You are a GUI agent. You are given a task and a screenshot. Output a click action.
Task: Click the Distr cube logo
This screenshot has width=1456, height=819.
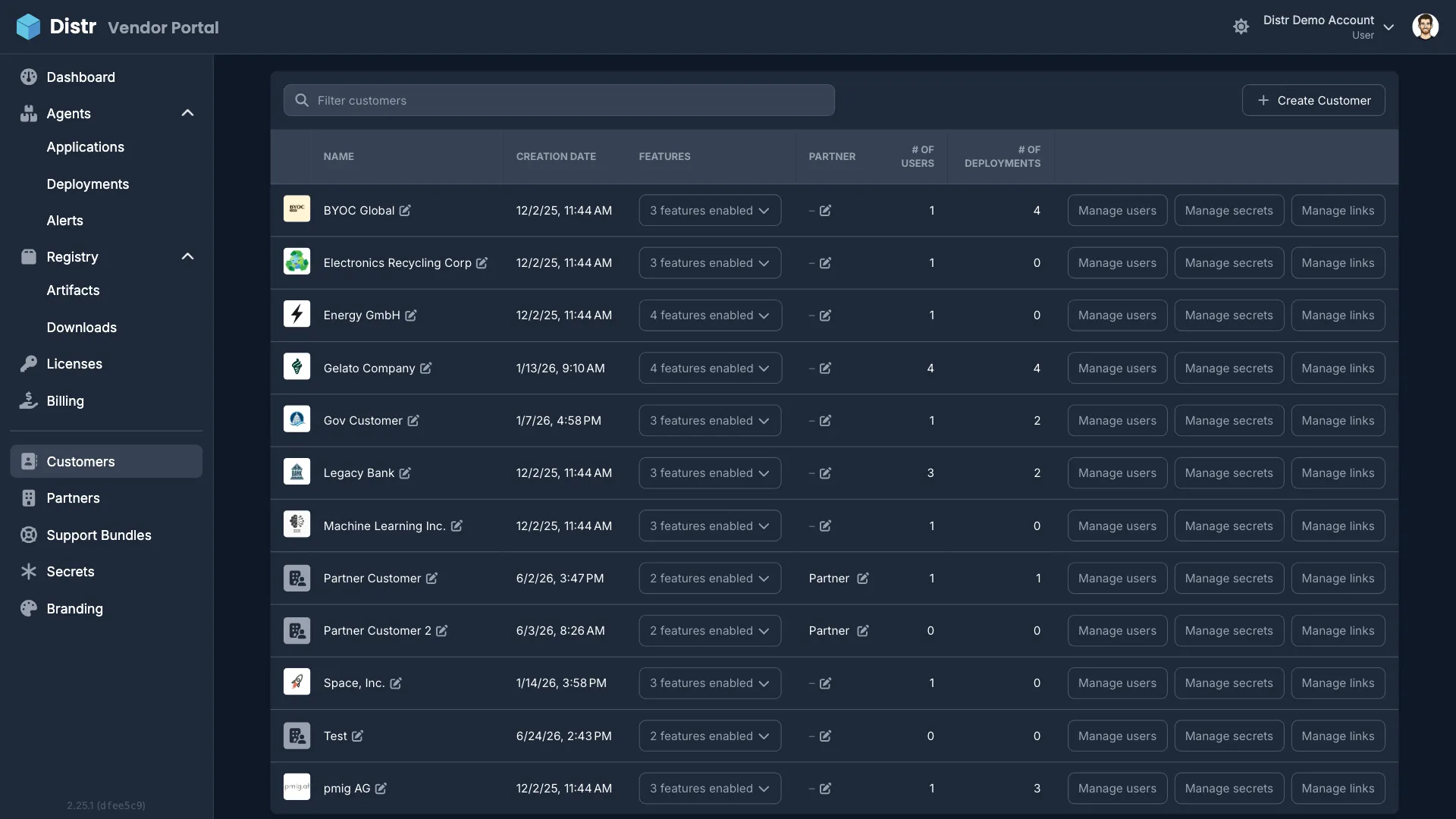coord(28,27)
